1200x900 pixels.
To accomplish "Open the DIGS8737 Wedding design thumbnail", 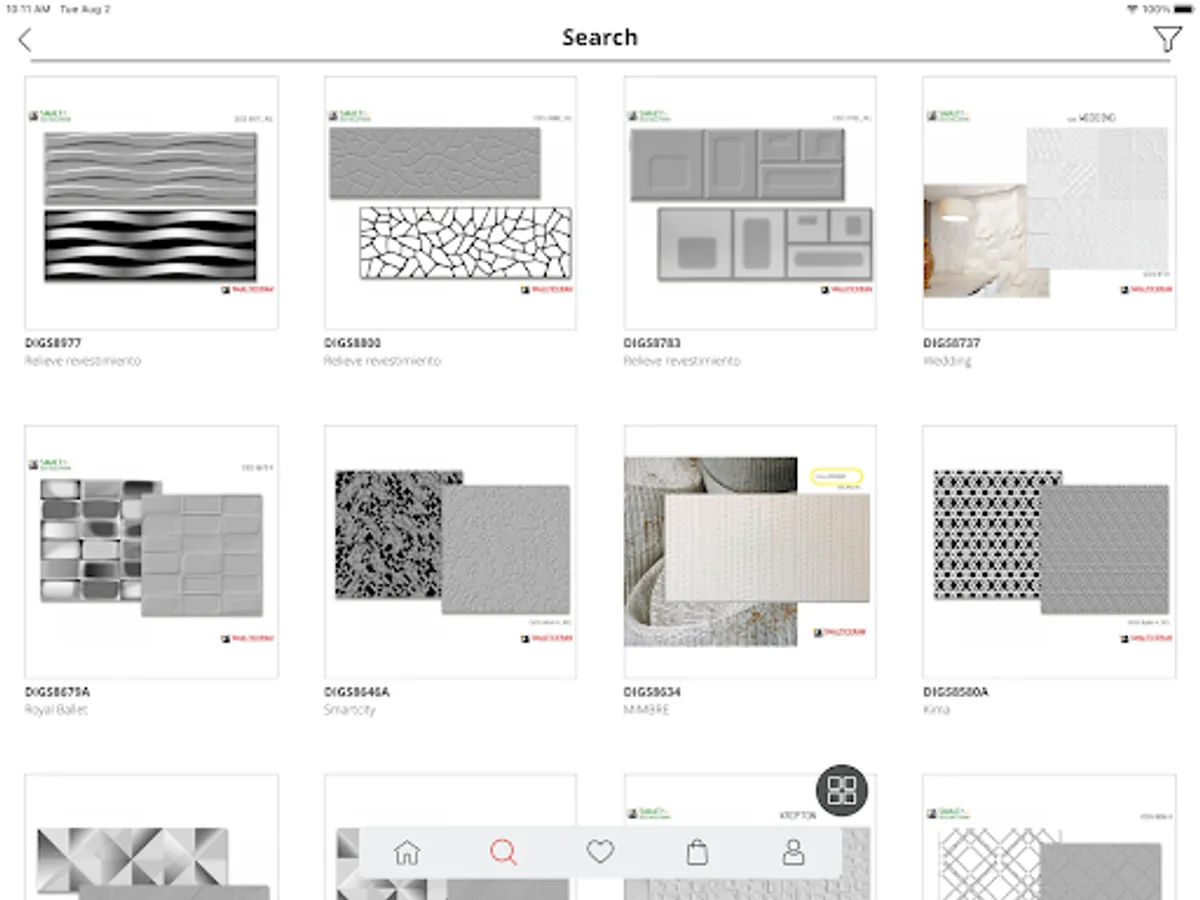I will click(x=1049, y=203).
